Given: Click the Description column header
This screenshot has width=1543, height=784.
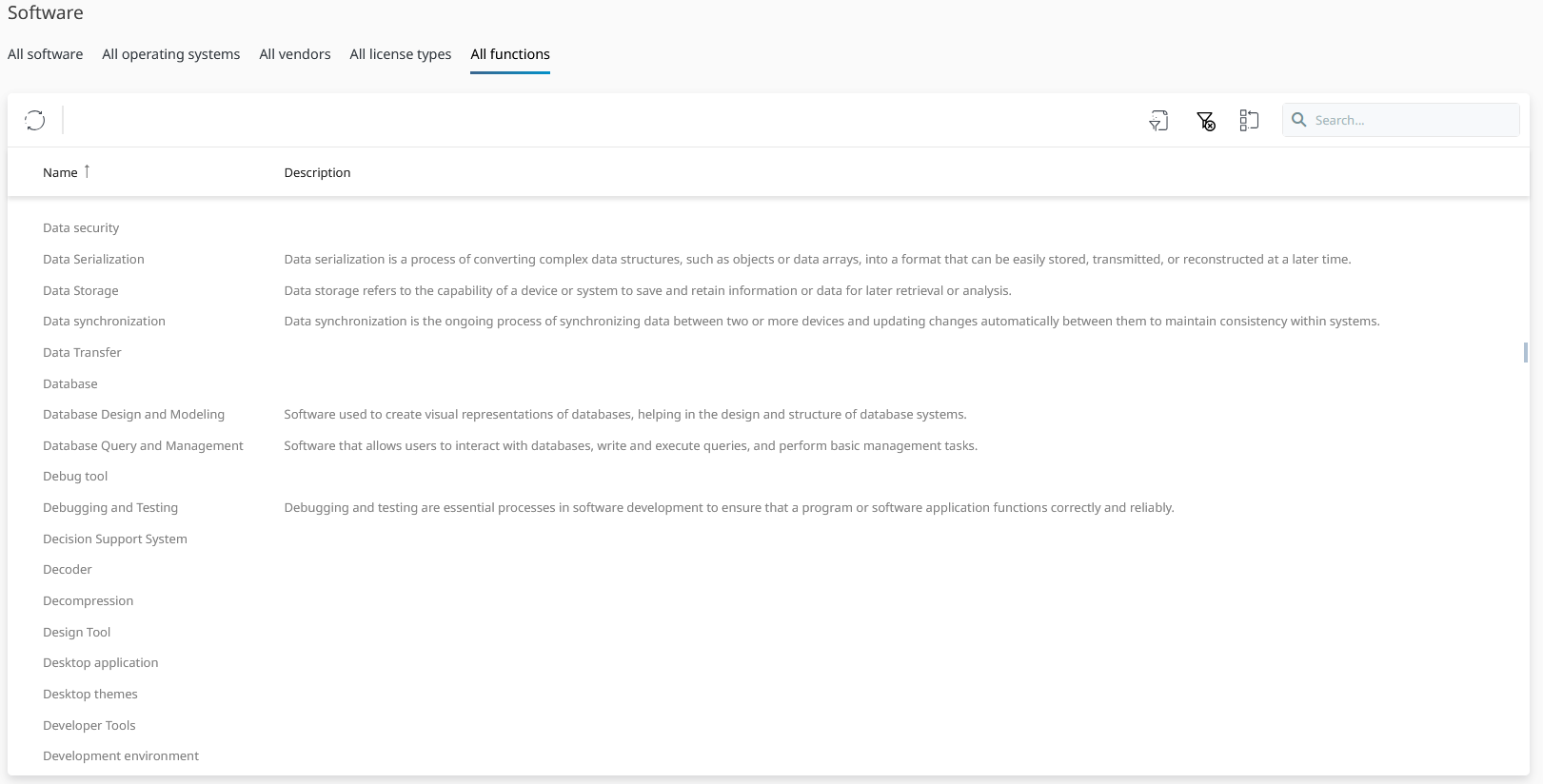Looking at the screenshot, I should (317, 172).
